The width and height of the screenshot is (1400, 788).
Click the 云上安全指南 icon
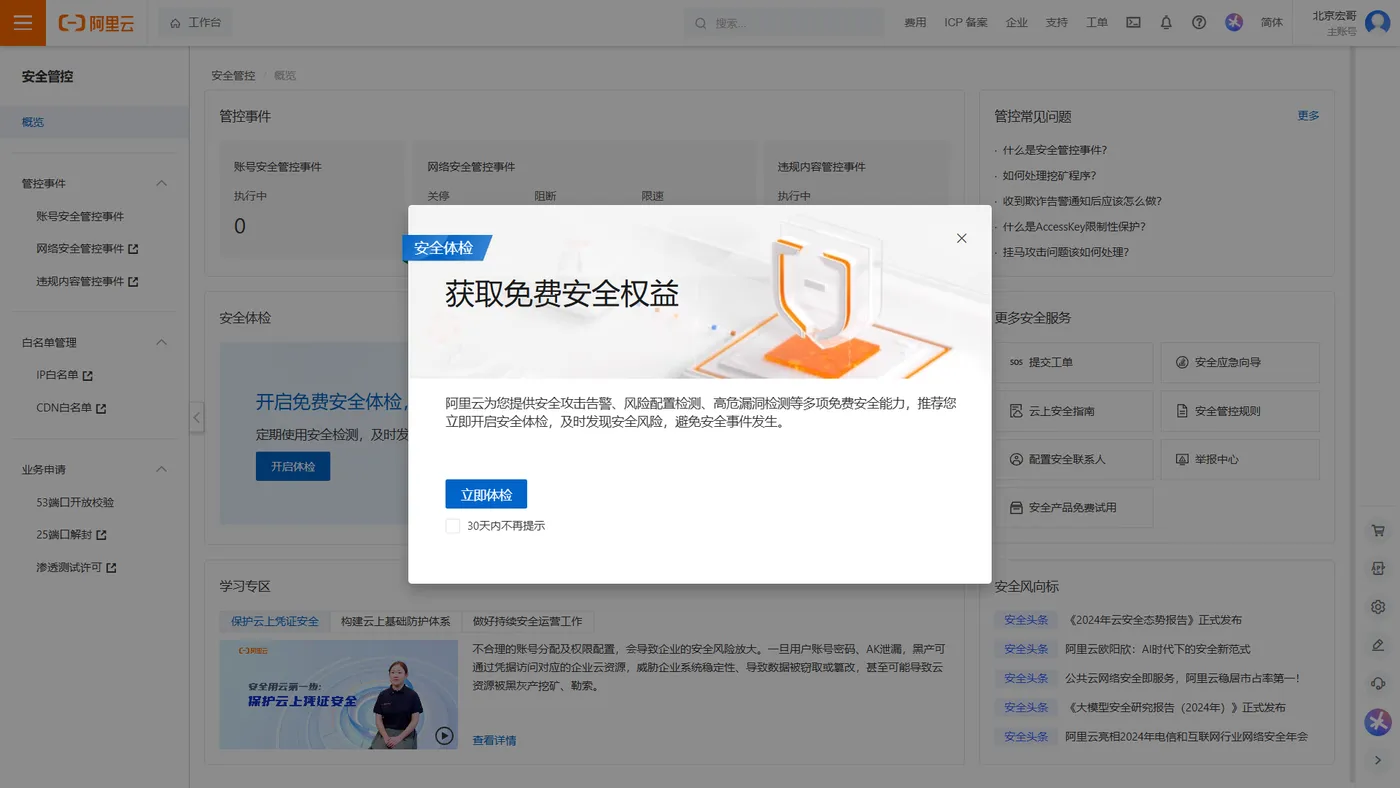pyautogui.click(x=1016, y=411)
